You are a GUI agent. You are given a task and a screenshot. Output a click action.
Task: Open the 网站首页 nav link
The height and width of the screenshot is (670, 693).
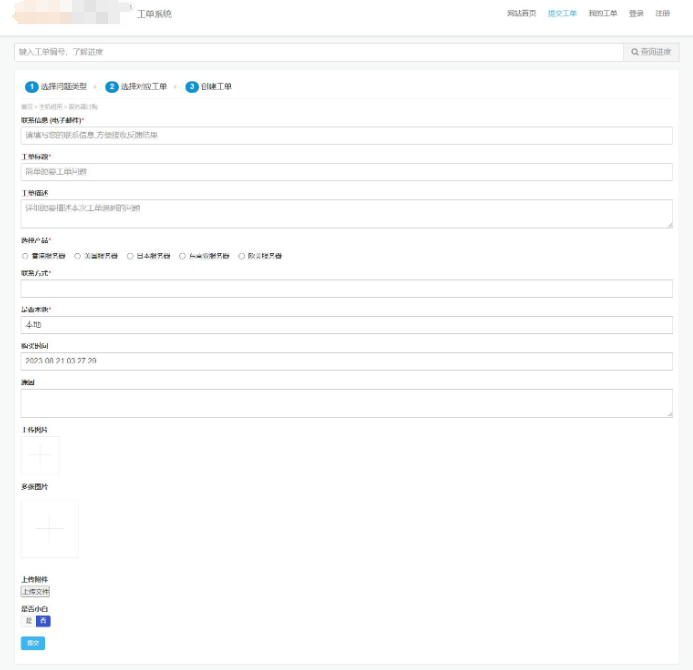[x=521, y=14]
